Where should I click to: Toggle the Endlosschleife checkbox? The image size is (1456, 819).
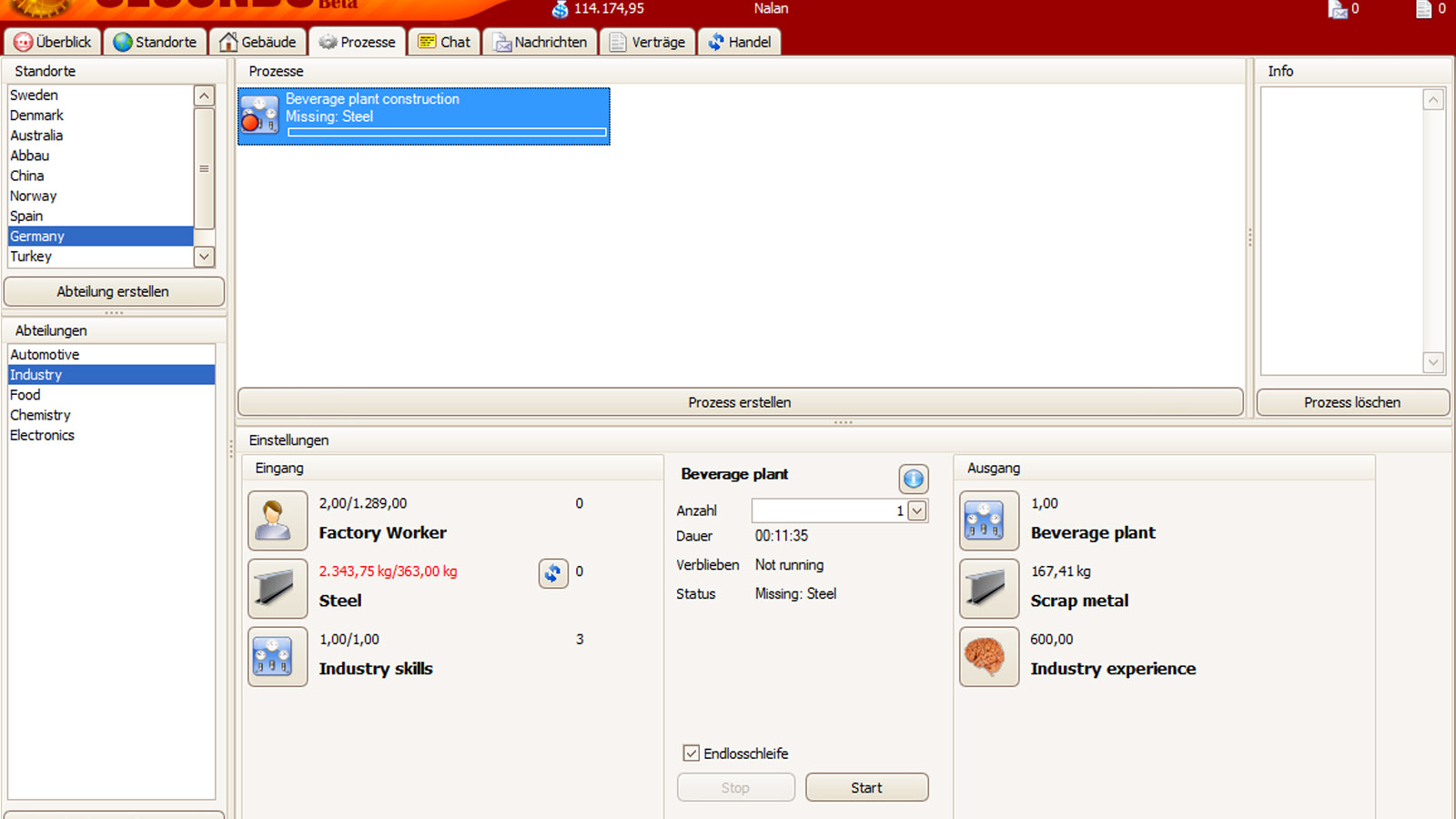point(692,753)
